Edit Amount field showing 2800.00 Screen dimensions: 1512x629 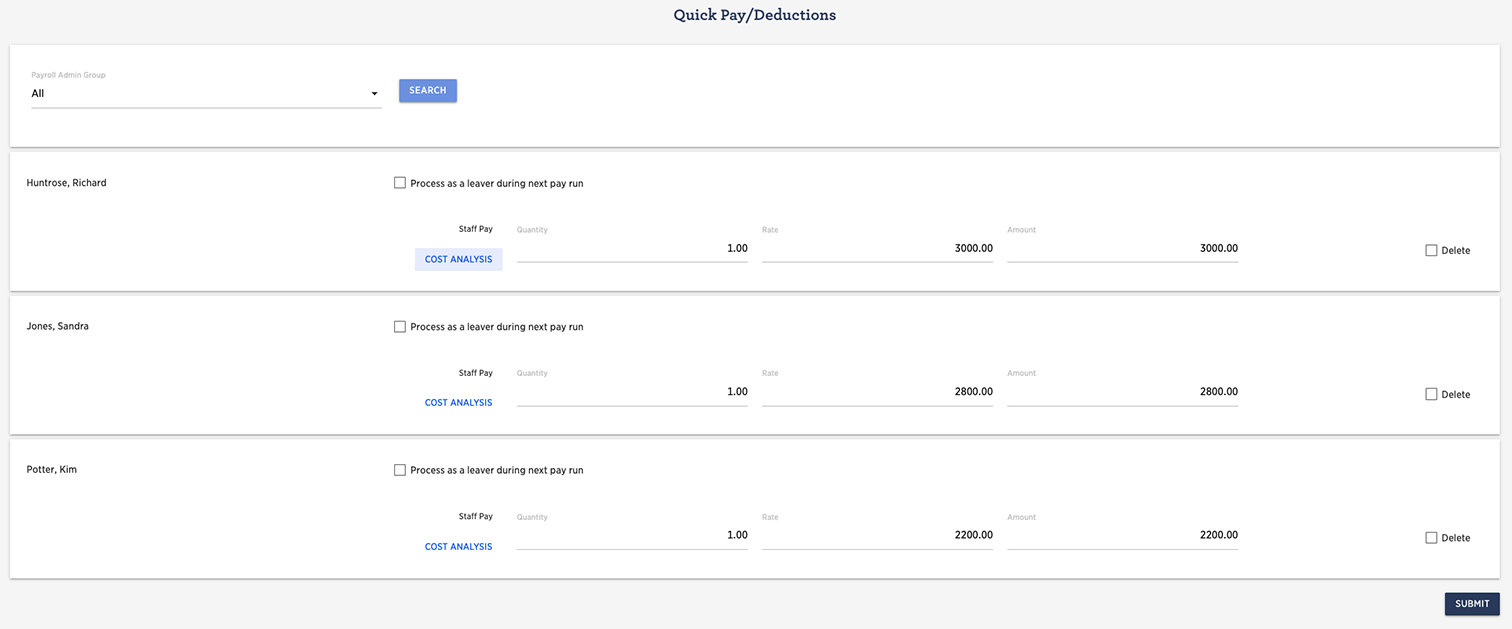[1122, 392]
